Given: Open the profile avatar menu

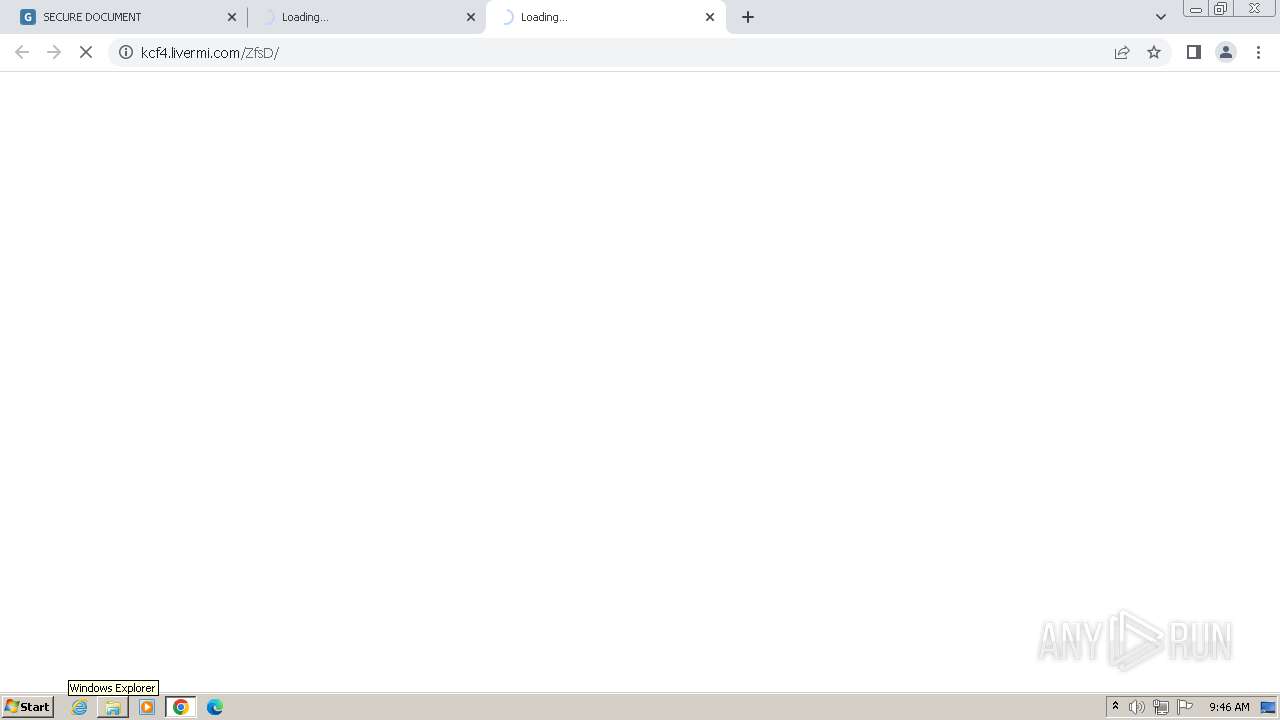Looking at the screenshot, I should pyautogui.click(x=1226, y=52).
